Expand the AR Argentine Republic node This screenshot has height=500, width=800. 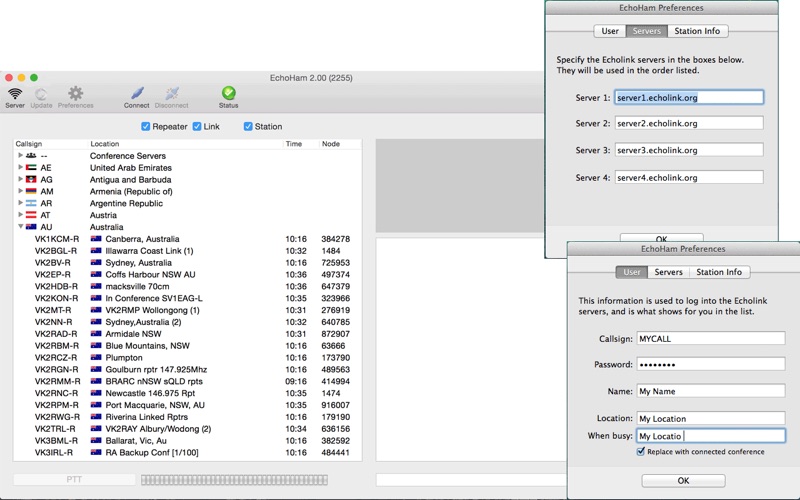(x=20, y=203)
